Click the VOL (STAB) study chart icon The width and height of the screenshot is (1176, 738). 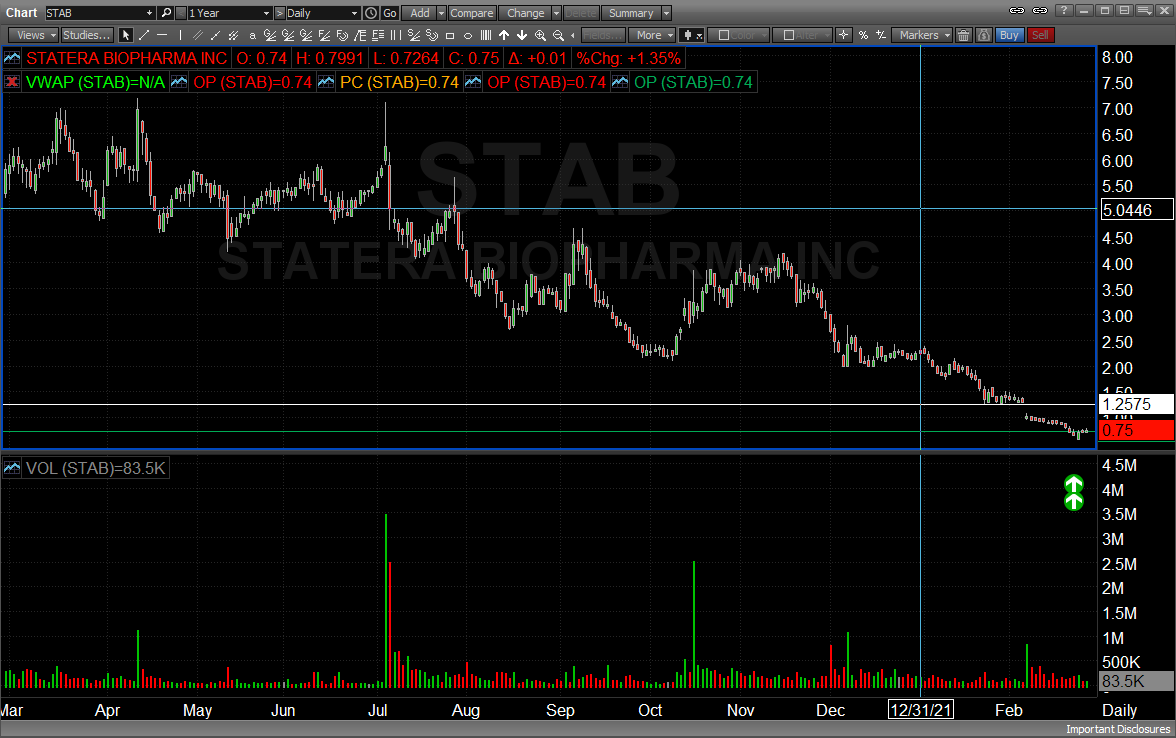(12, 469)
